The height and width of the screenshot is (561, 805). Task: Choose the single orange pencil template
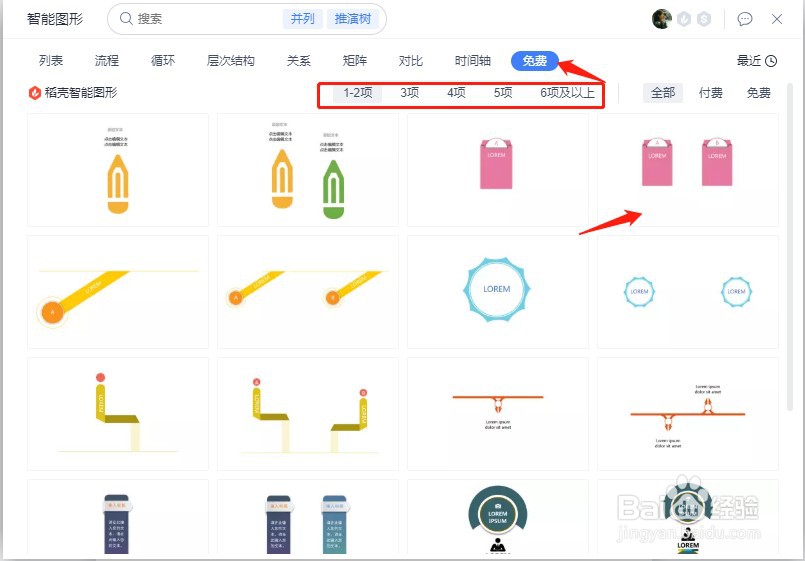pyautogui.click(x=118, y=170)
